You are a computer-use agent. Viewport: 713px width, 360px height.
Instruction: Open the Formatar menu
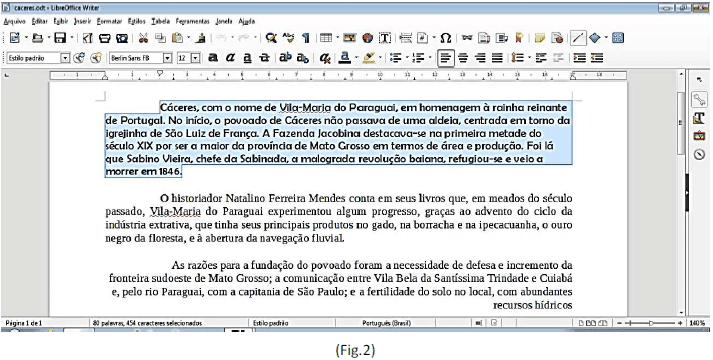pyautogui.click(x=110, y=21)
